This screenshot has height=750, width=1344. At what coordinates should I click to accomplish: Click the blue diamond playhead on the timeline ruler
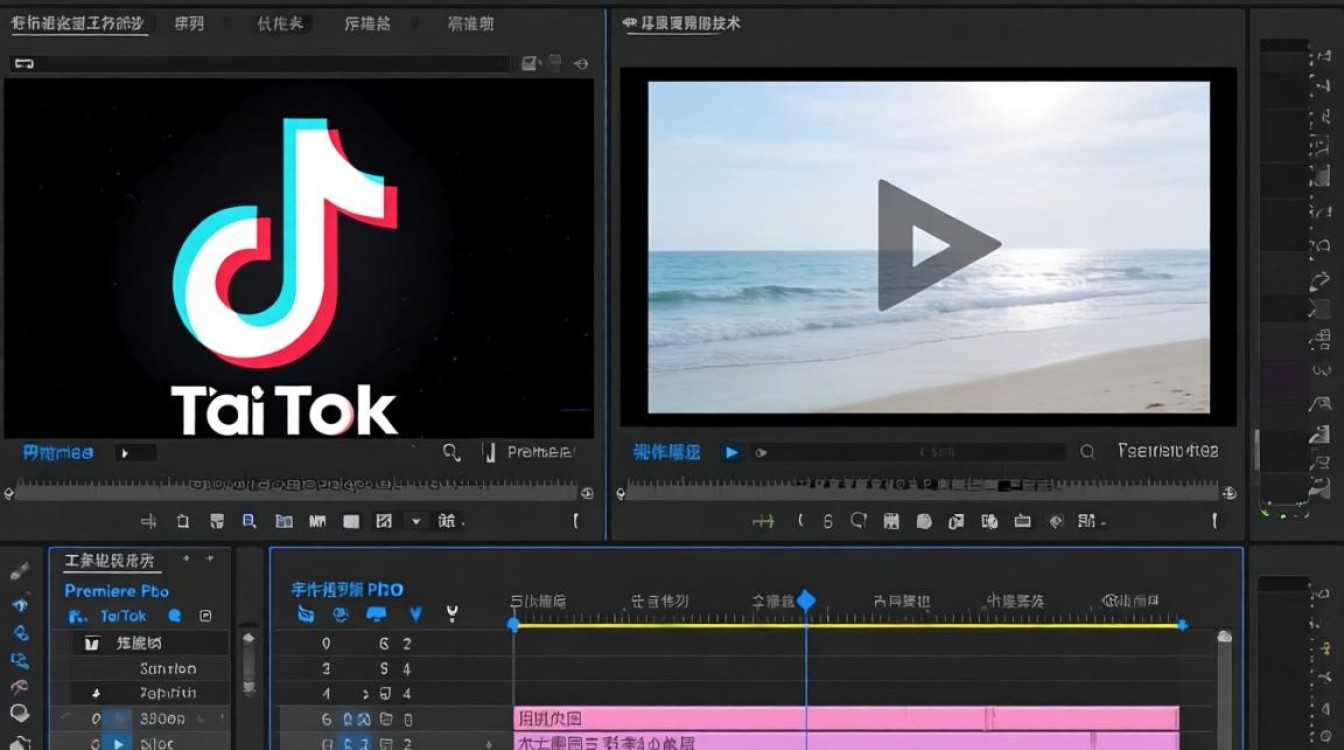[806, 601]
